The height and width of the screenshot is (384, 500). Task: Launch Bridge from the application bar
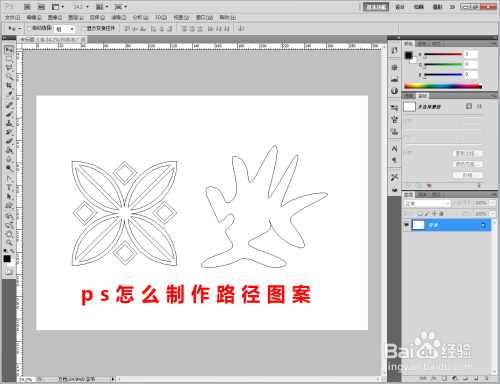[x=27, y=7]
